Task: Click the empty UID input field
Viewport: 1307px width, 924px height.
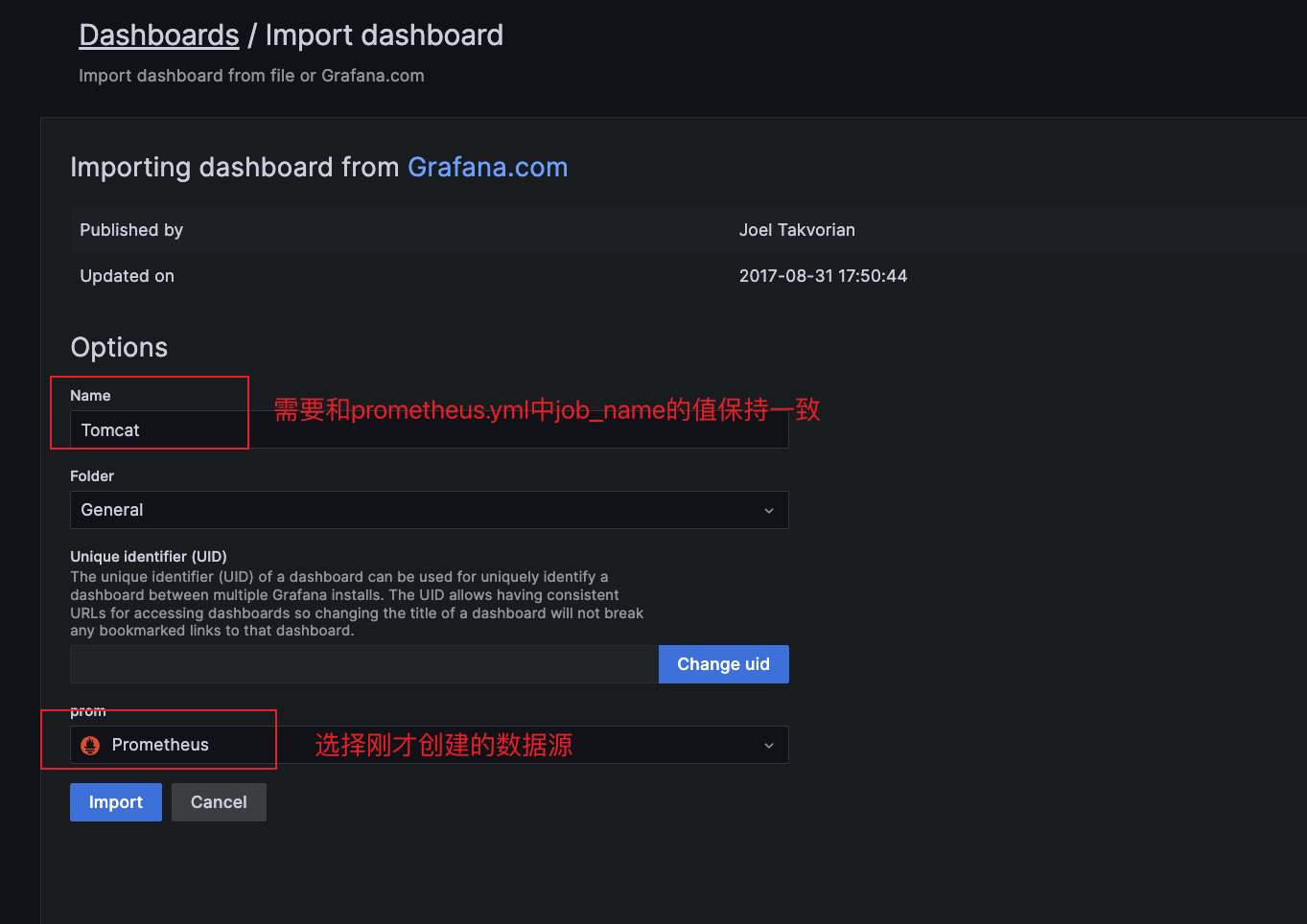Action: [364, 664]
